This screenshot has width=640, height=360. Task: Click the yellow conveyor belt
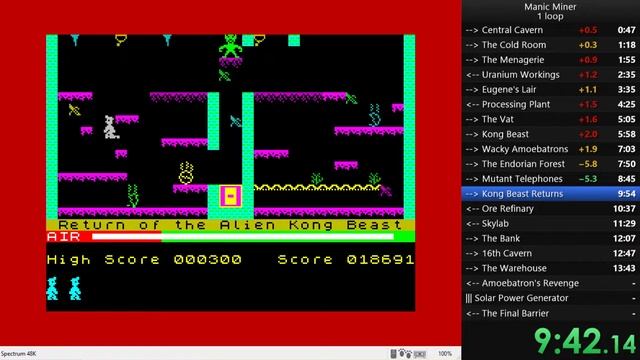[x=317, y=188]
